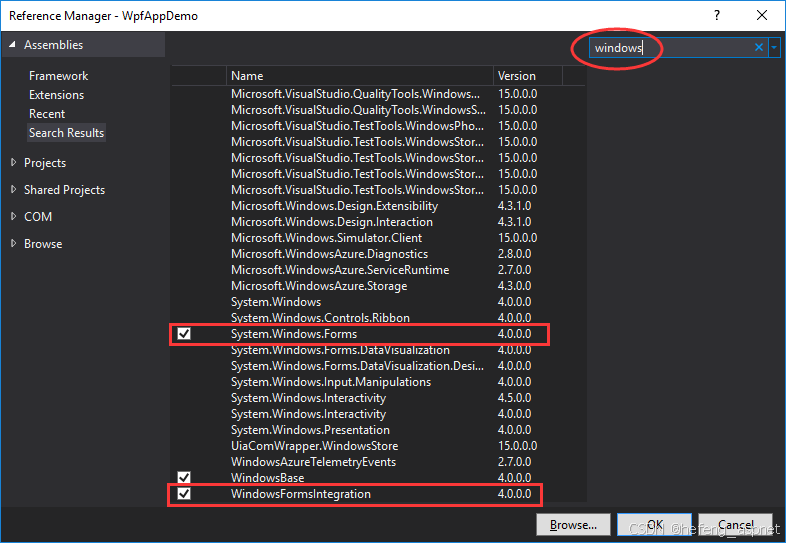Click the OK button
Viewport: 786px width, 543px height.
[x=655, y=525]
